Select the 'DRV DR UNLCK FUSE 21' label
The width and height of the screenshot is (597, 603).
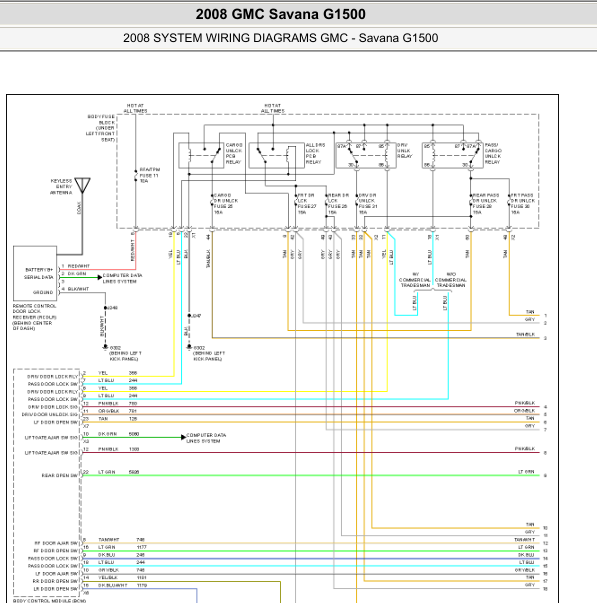point(368,204)
